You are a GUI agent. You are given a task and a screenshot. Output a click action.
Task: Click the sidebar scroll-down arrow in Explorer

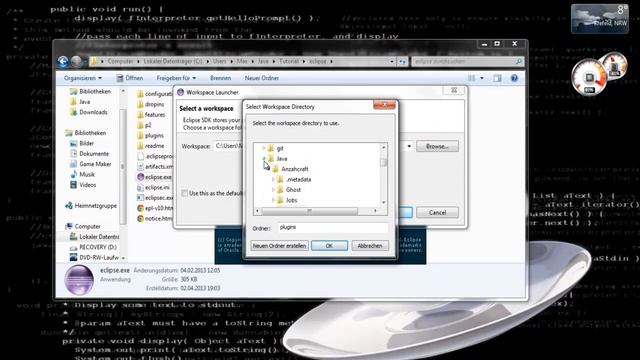123,258
